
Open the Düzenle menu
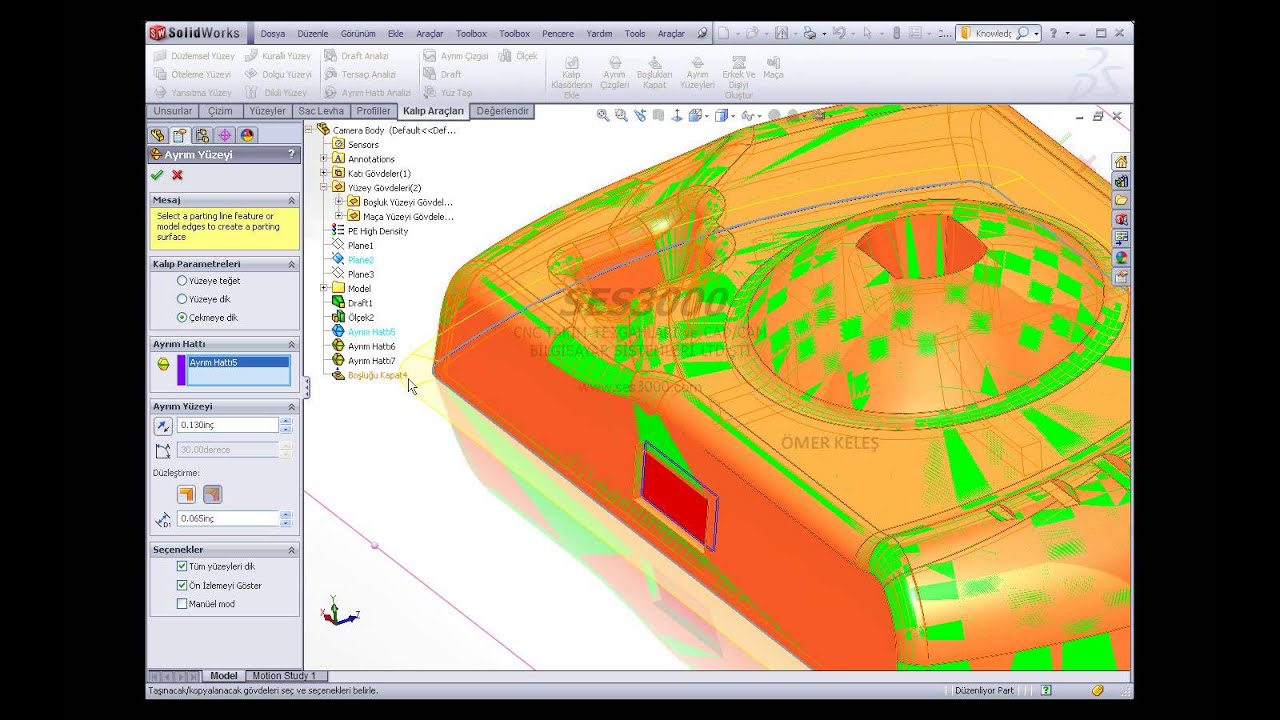[x=313, y=33]
